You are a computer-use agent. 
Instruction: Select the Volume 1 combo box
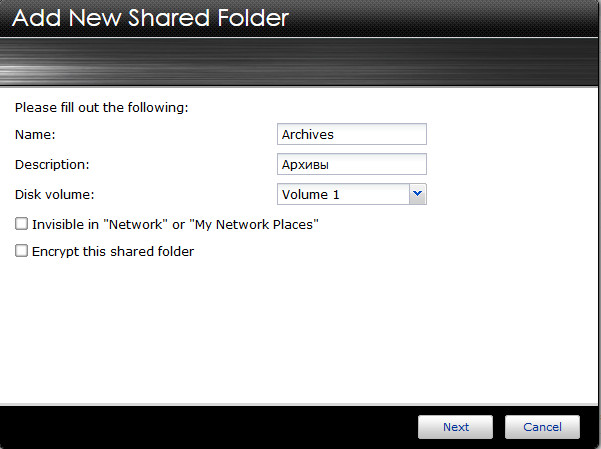point(343,194)
